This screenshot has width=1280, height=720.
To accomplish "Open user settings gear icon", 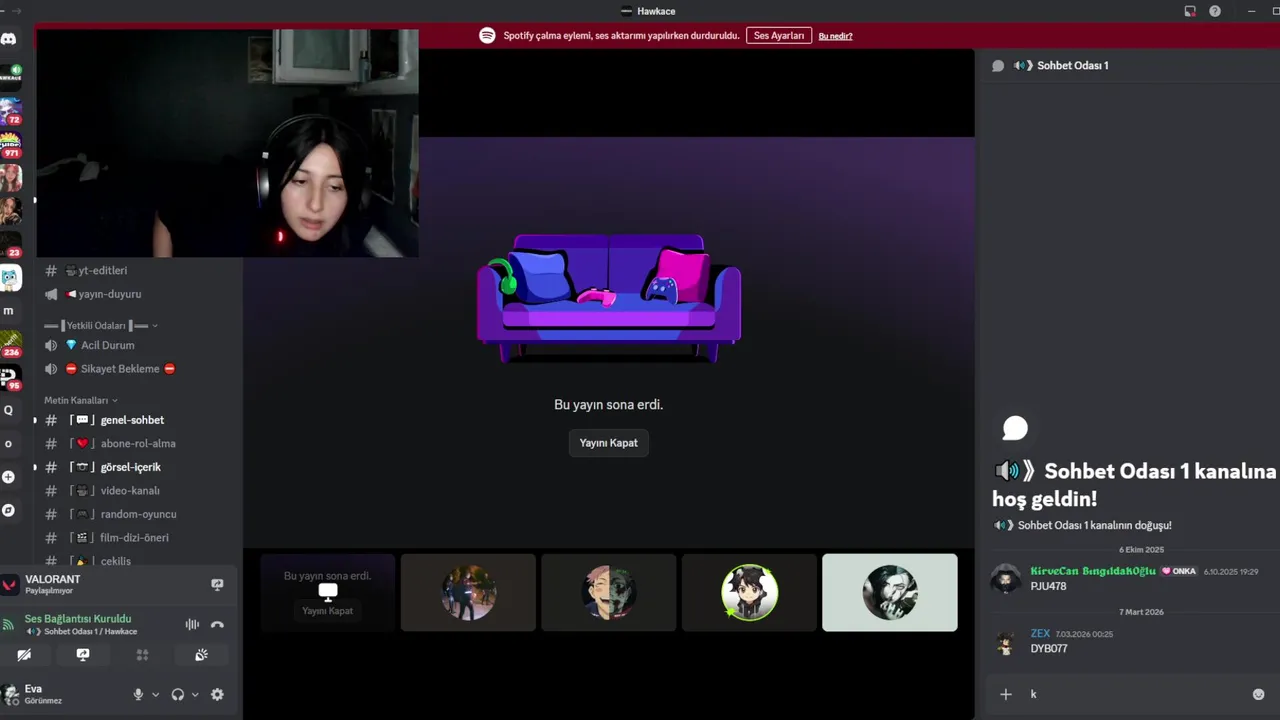I will click(x=217, y=694).
